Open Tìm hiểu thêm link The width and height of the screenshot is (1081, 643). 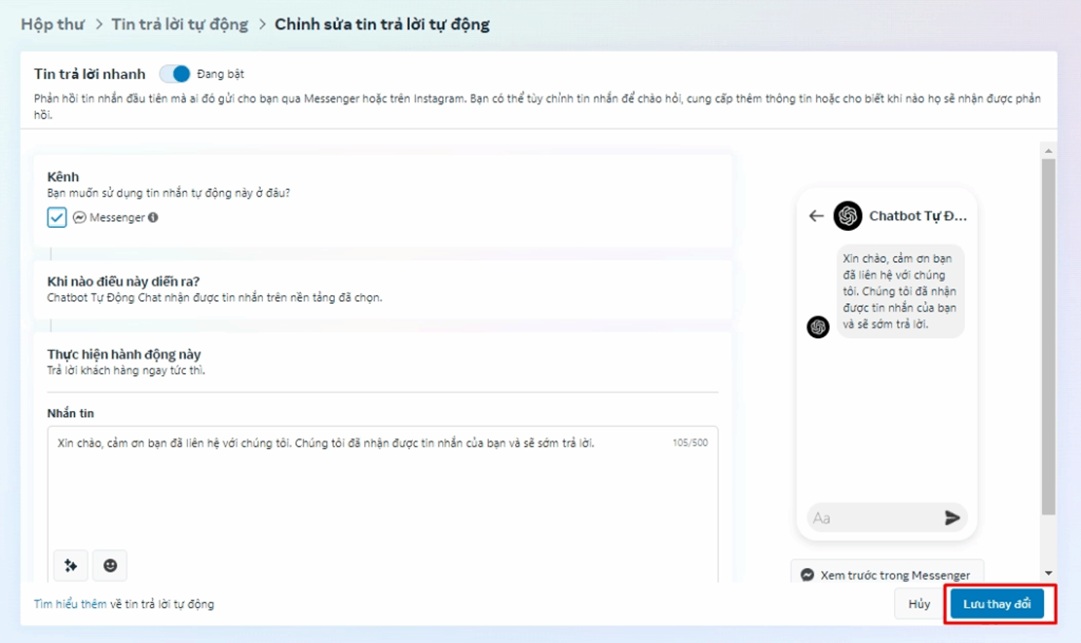click(70, 604)
